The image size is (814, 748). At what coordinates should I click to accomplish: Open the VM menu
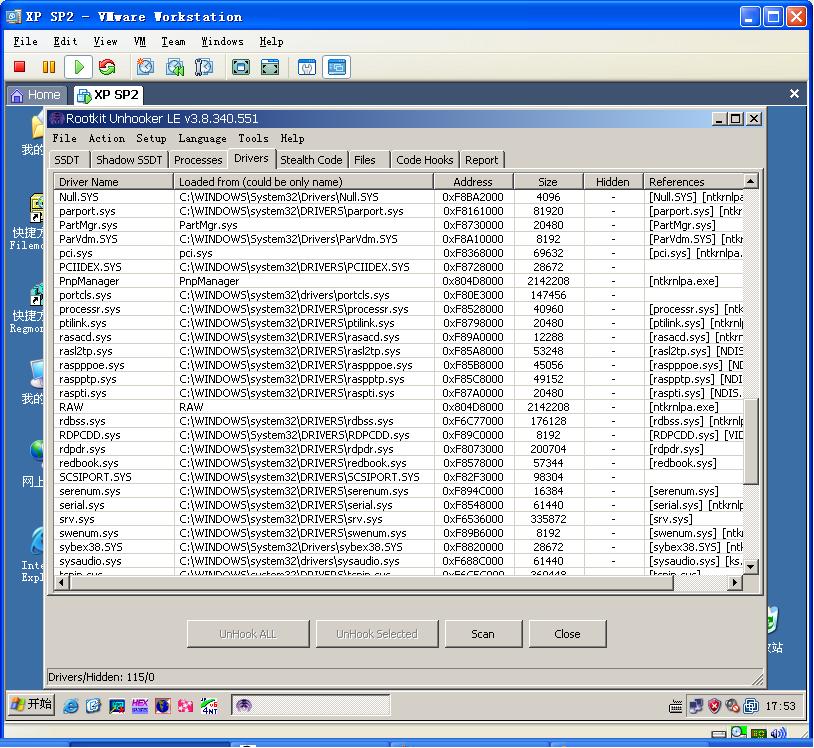pos(140,42)
